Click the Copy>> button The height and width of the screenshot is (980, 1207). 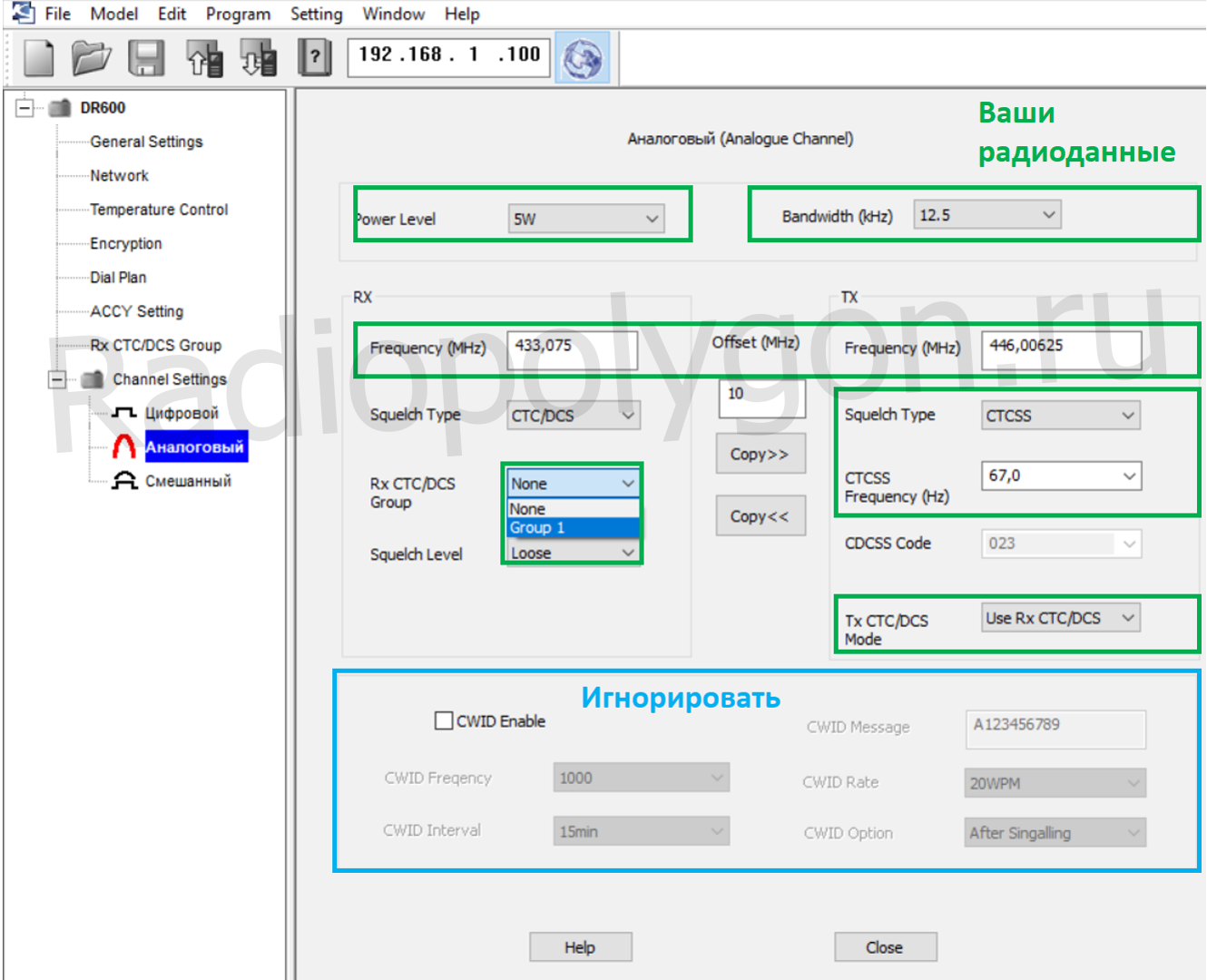(760, 455)
